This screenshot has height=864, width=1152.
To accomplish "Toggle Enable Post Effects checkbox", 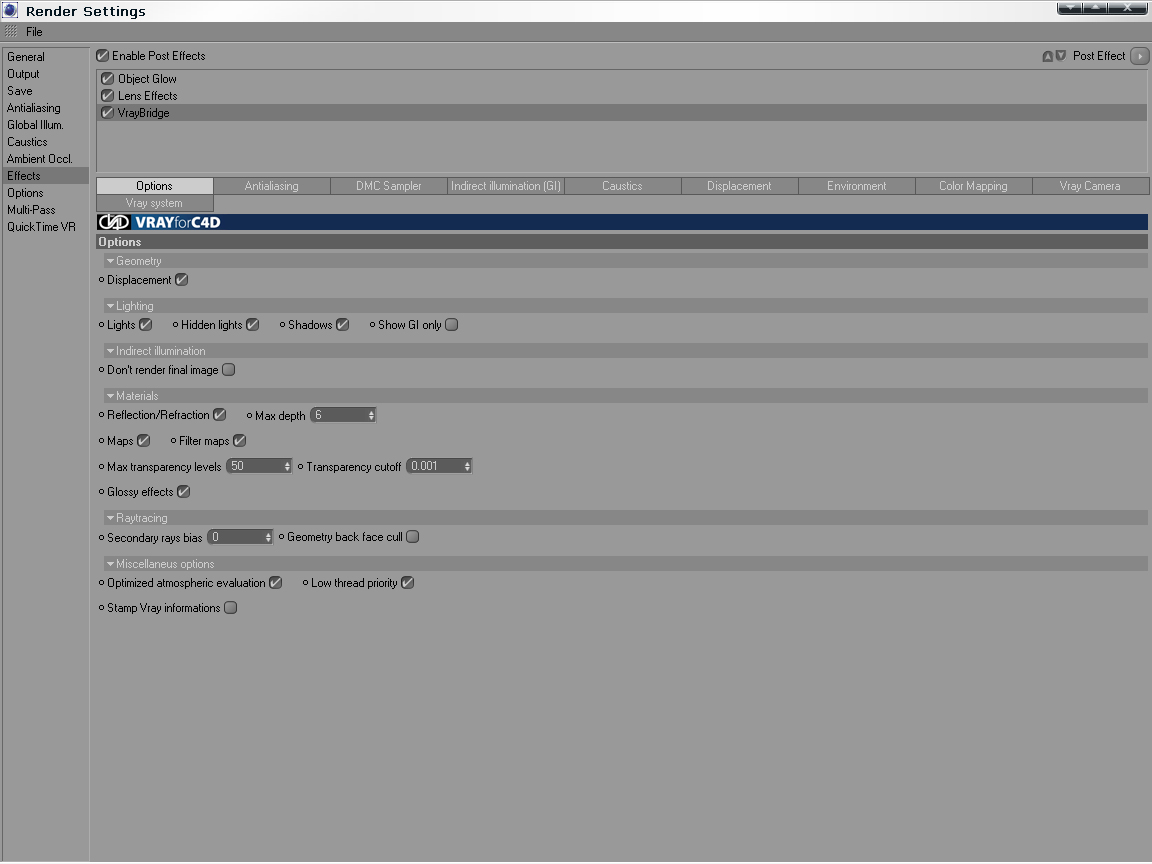I will [x=103, y=56].
